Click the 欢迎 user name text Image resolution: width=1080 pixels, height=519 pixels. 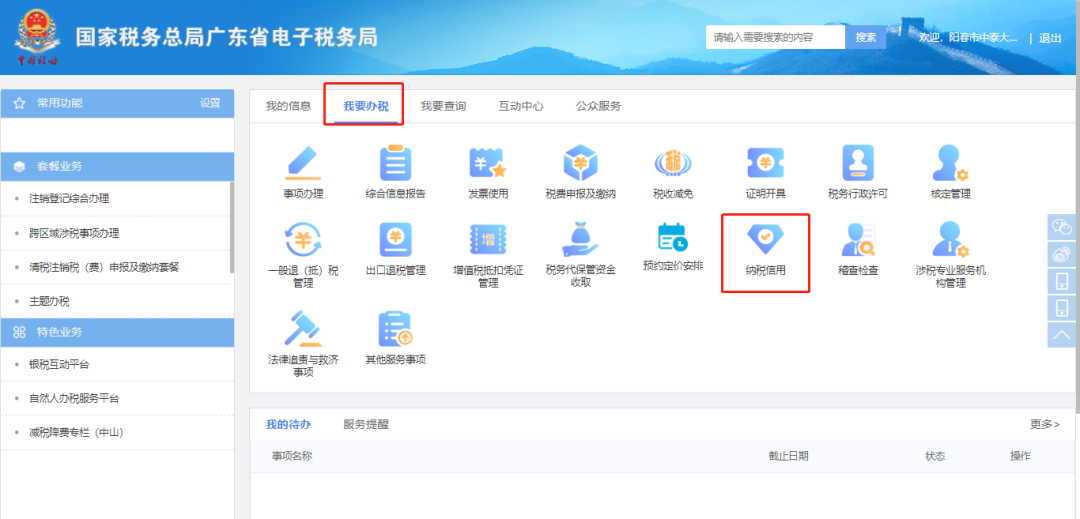[968, 38]
